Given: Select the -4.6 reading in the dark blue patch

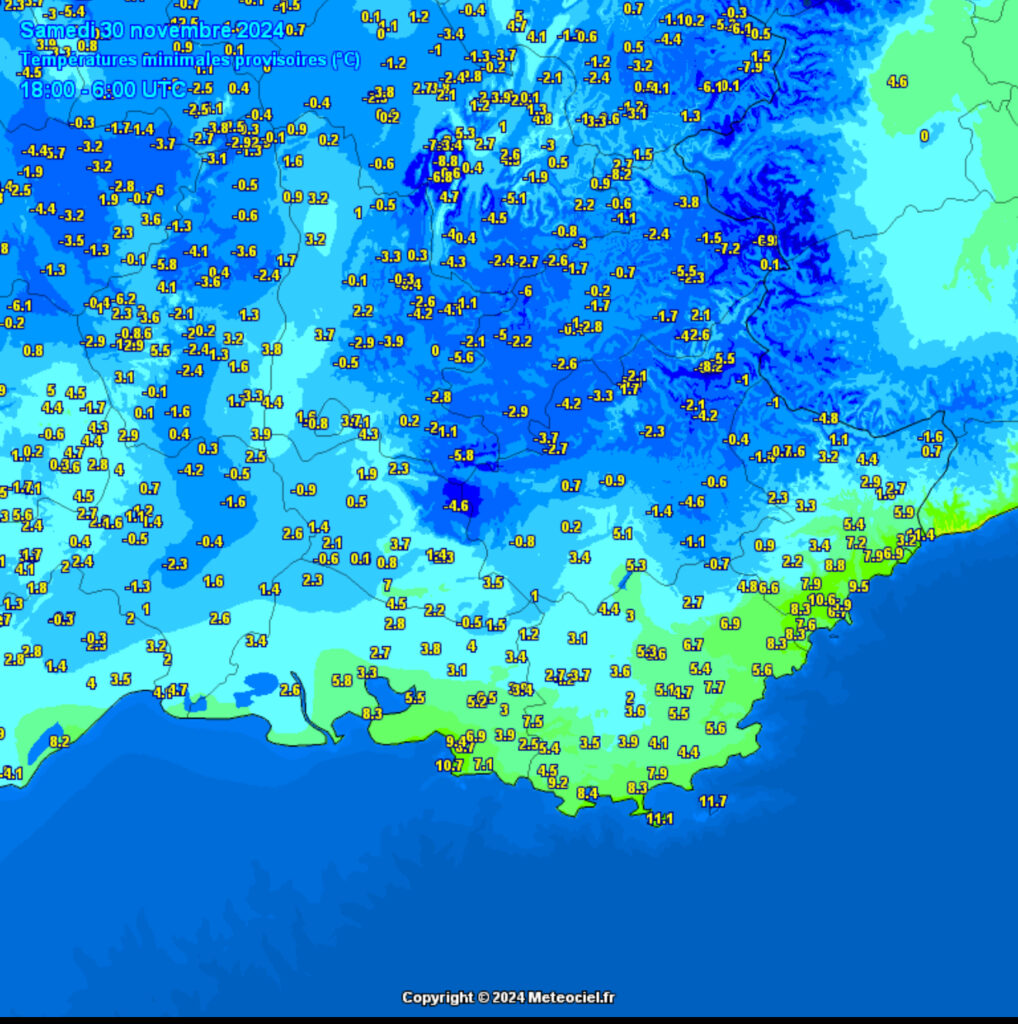Looking at the screenshot, I should [x=455, y=506].
